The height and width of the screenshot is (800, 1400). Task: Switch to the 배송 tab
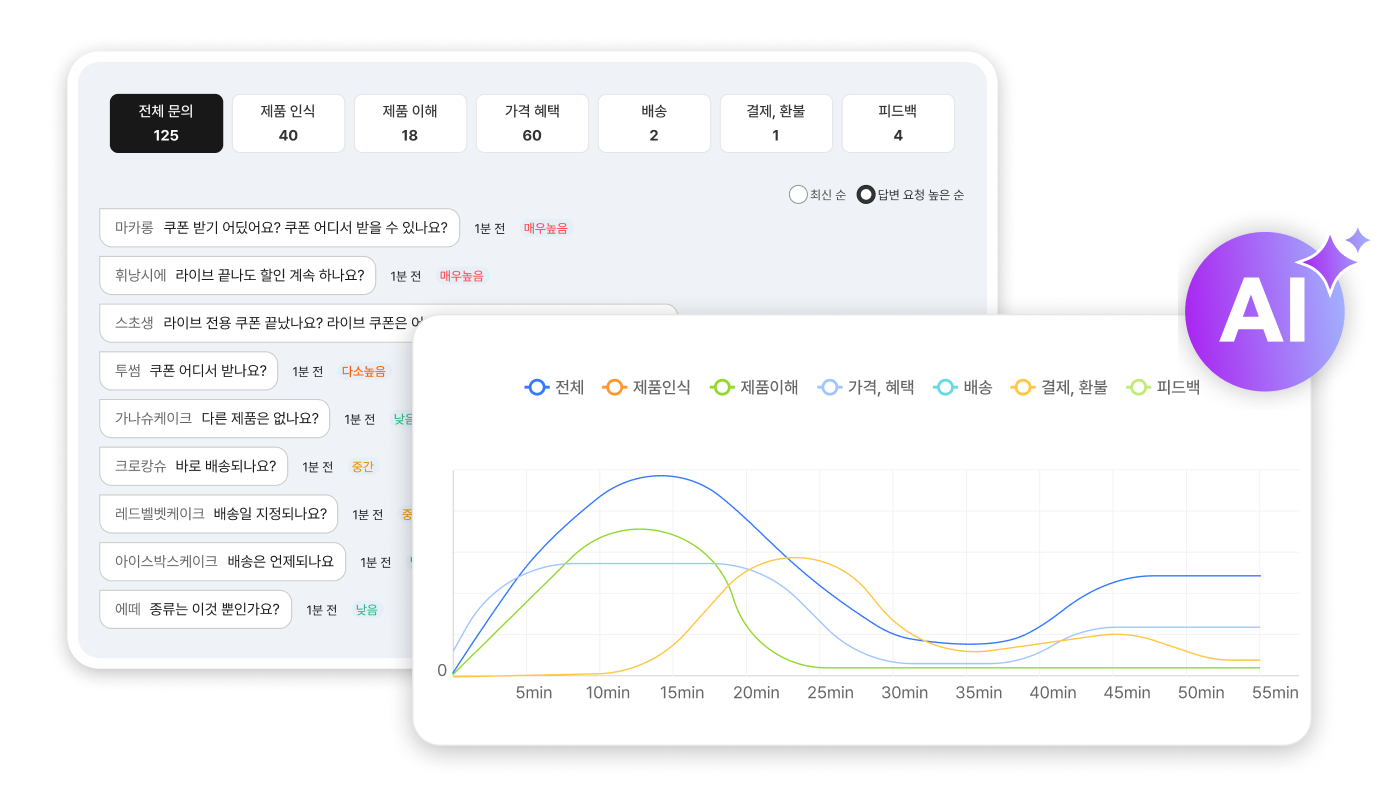654,123
